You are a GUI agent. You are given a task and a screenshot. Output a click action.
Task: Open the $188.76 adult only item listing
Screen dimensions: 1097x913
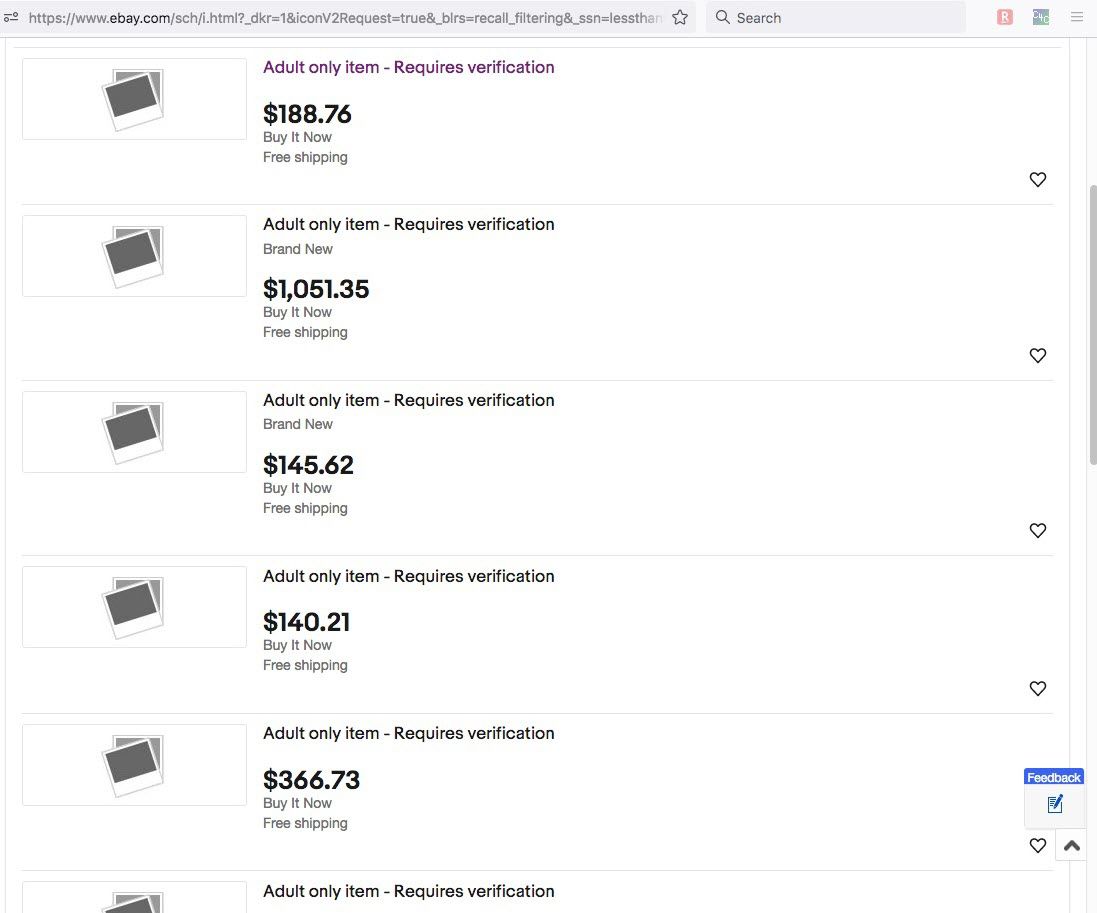(x=409, y=67)
